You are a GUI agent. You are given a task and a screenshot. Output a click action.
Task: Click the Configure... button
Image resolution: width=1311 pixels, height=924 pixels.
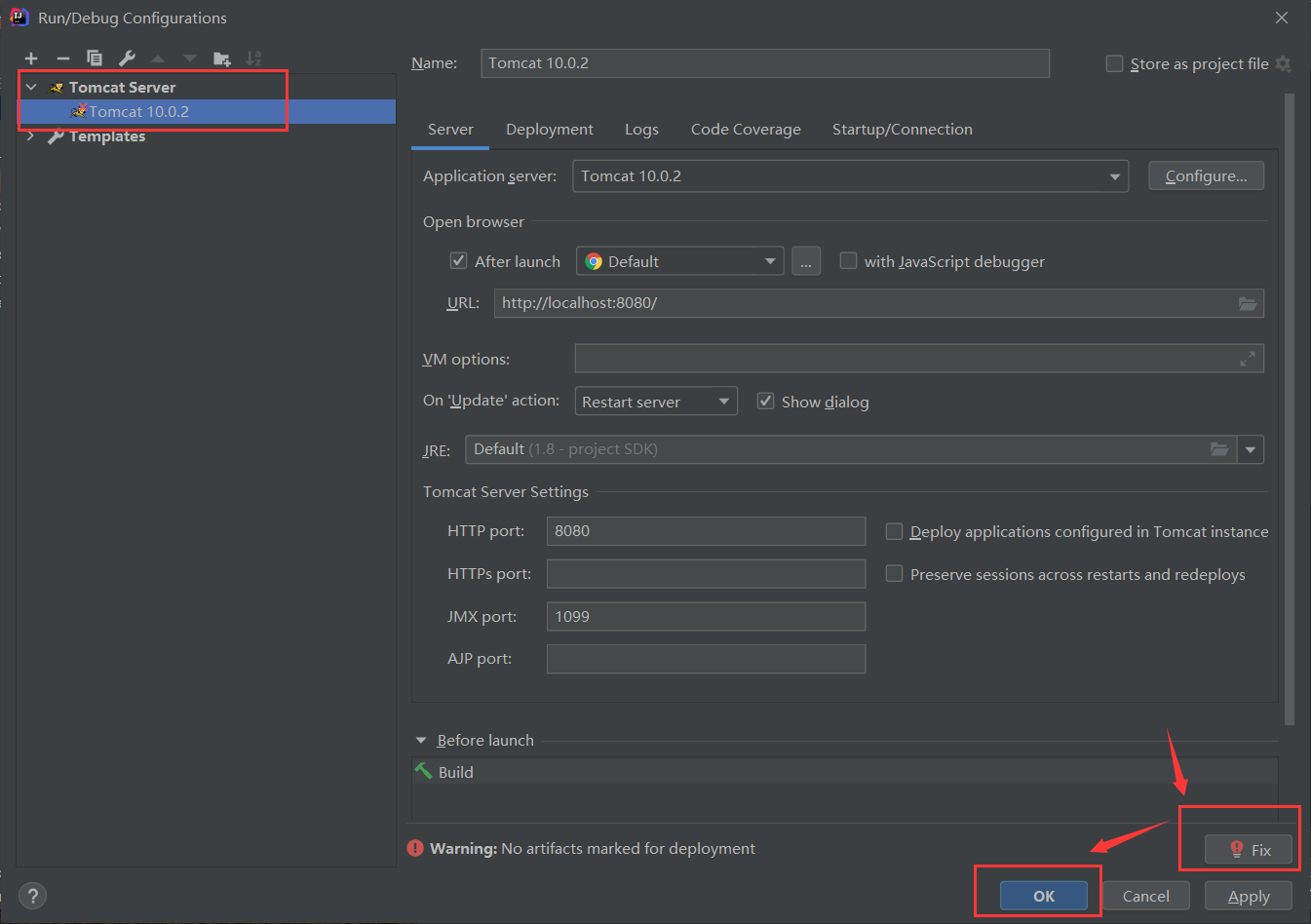pyautogui.click(x=1206, y=175)
